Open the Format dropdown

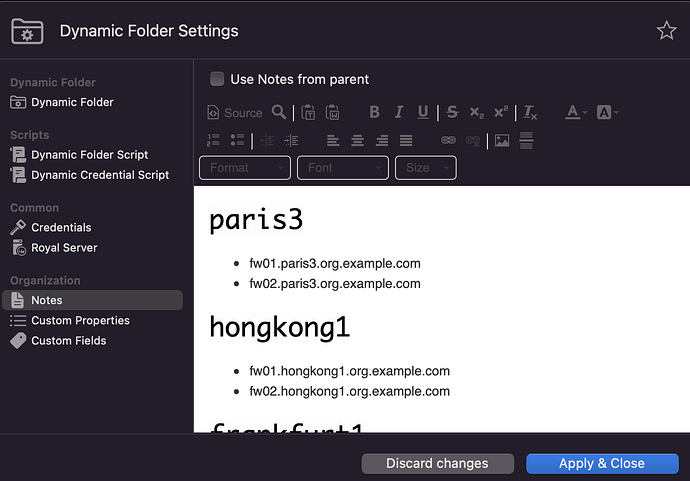coord(245,168)
